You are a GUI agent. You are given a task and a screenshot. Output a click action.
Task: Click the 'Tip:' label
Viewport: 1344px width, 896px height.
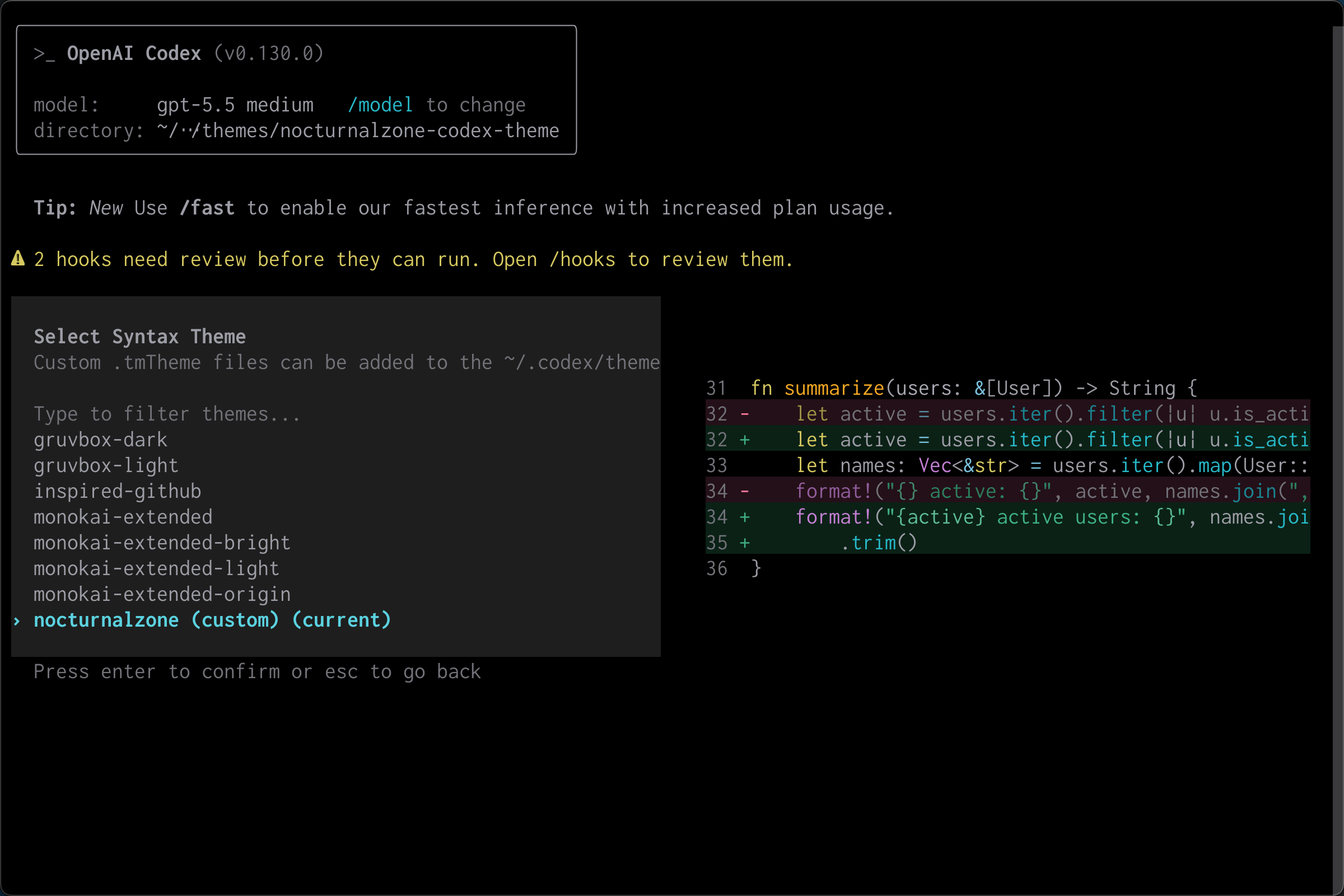(x=55, y=207)
